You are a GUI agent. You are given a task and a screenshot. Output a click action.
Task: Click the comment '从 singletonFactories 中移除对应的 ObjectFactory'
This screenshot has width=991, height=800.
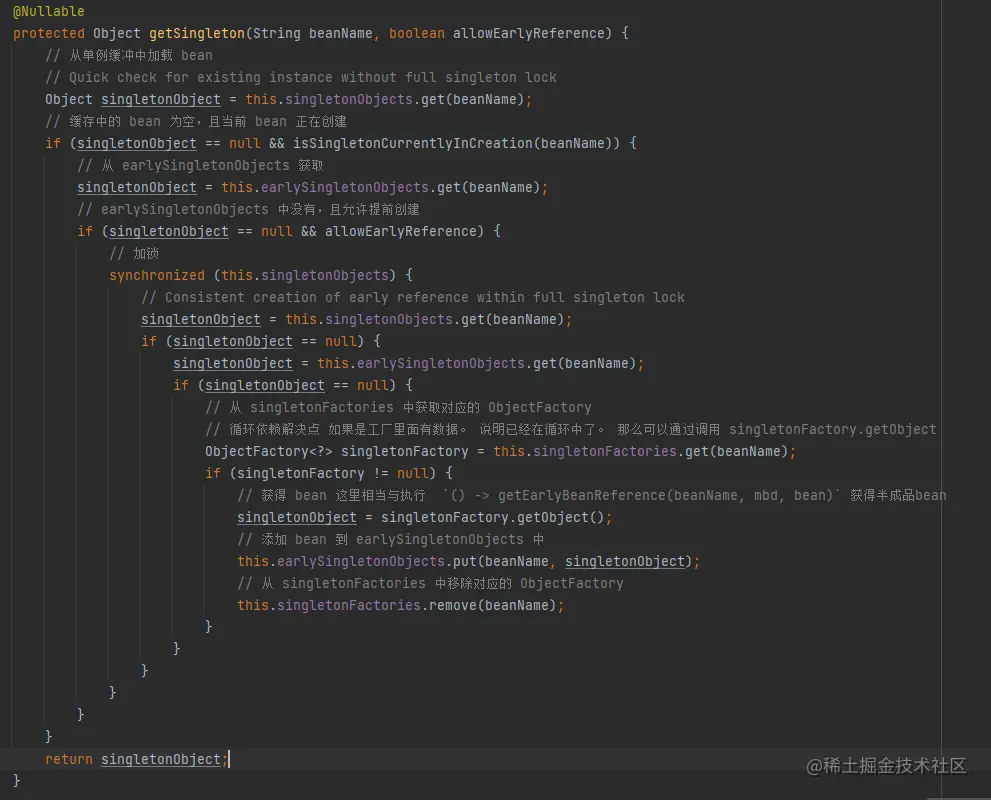pyautogui.click(x=430, y=583)
